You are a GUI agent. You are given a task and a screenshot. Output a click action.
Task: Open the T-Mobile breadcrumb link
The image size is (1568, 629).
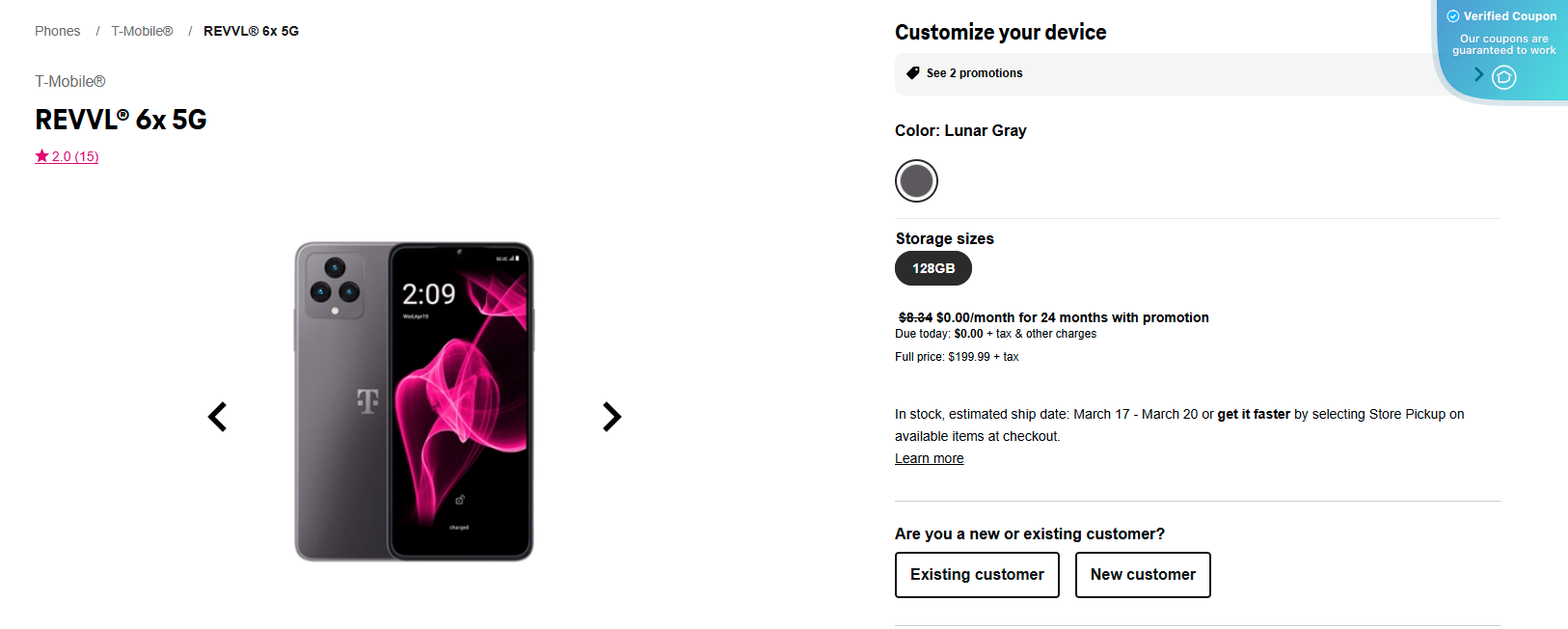click(142, 30)
